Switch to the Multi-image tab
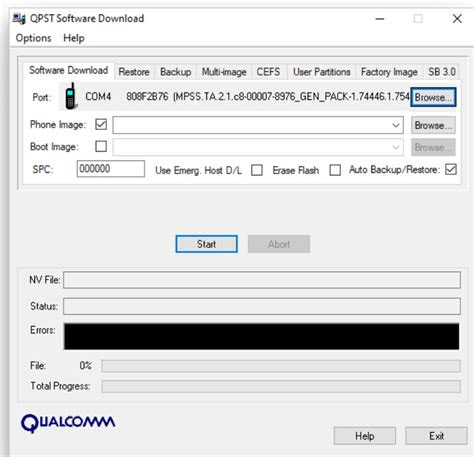The width and height of the screenshot is (474, 457). 224,72
